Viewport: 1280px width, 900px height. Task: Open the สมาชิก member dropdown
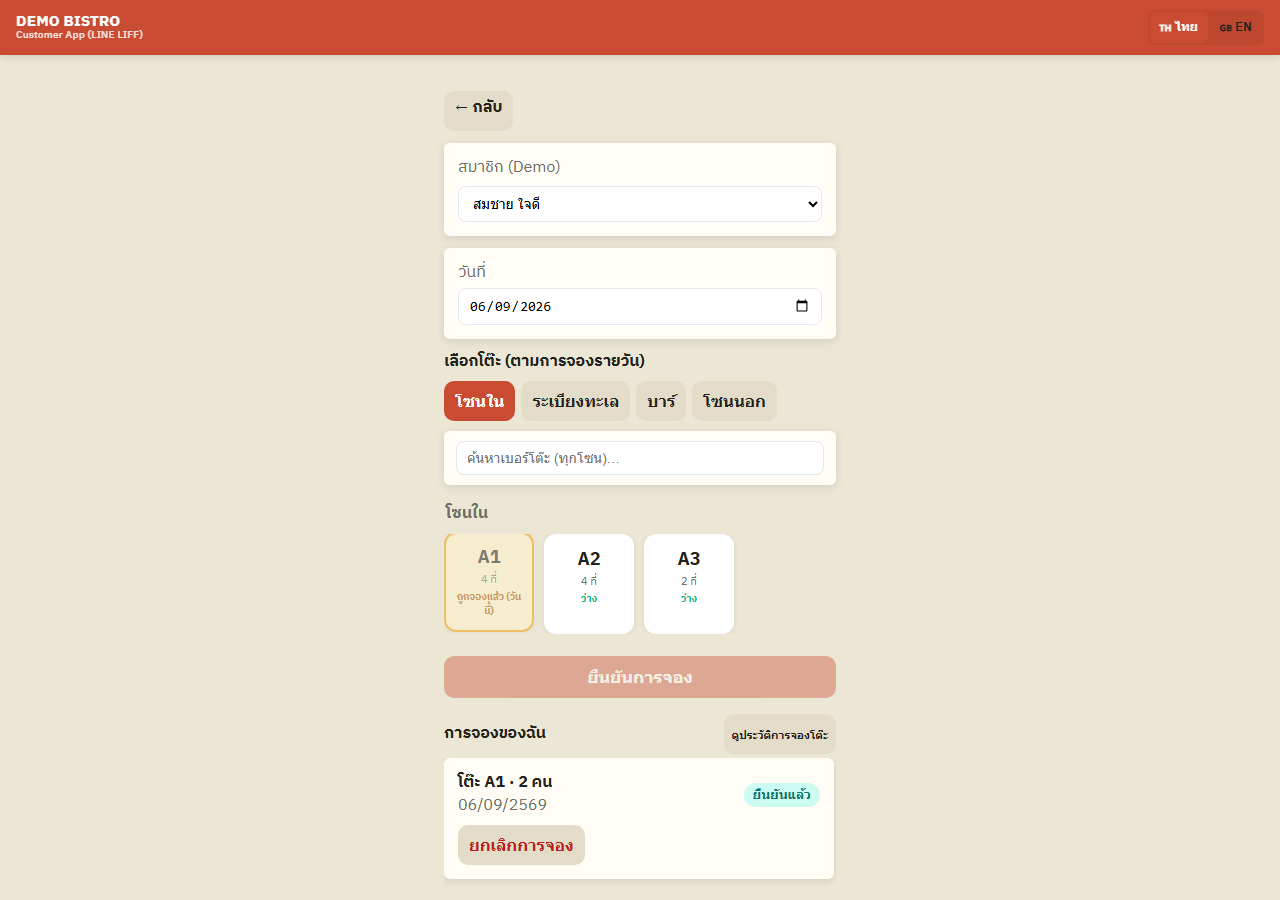(640, 204)
